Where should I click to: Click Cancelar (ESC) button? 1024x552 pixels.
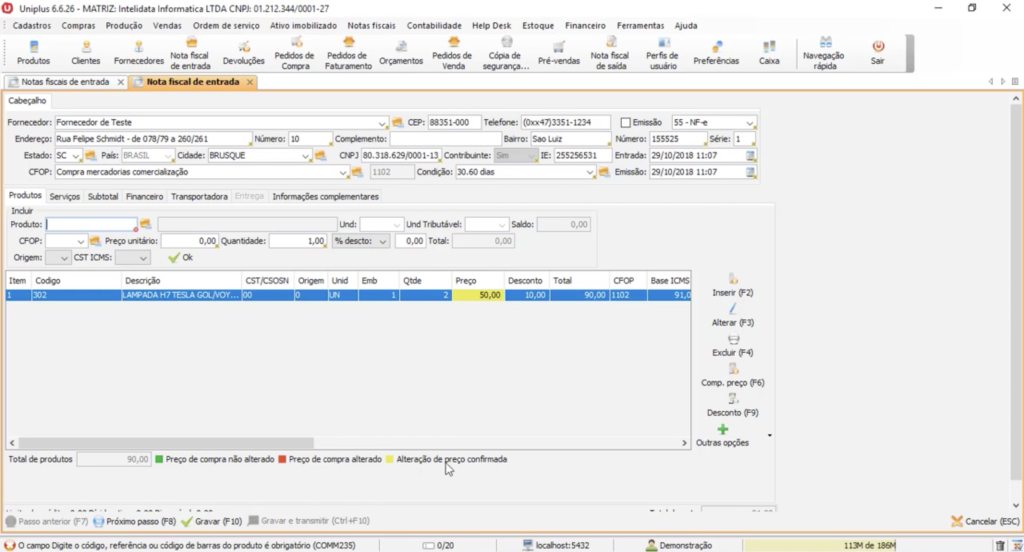[x=985, y=521]
